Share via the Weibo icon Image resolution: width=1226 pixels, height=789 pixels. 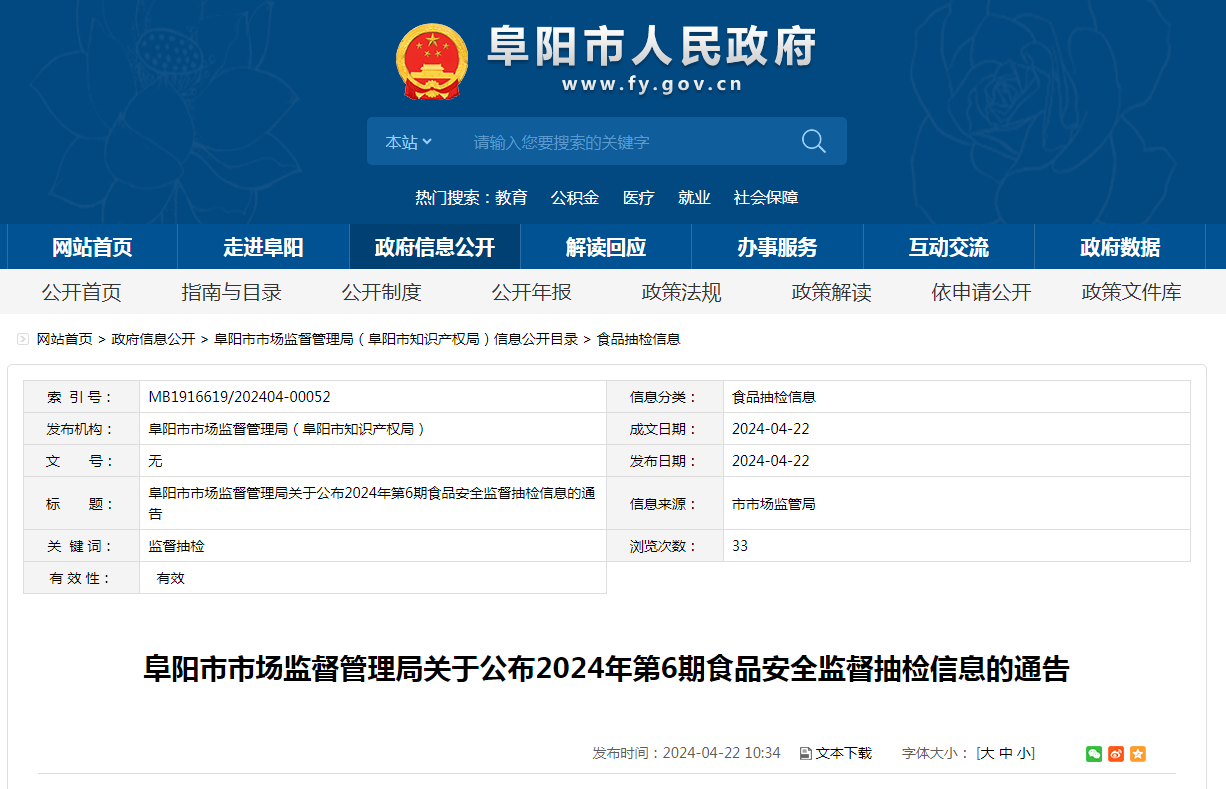pyautogui.click(x=1116, y=753)
